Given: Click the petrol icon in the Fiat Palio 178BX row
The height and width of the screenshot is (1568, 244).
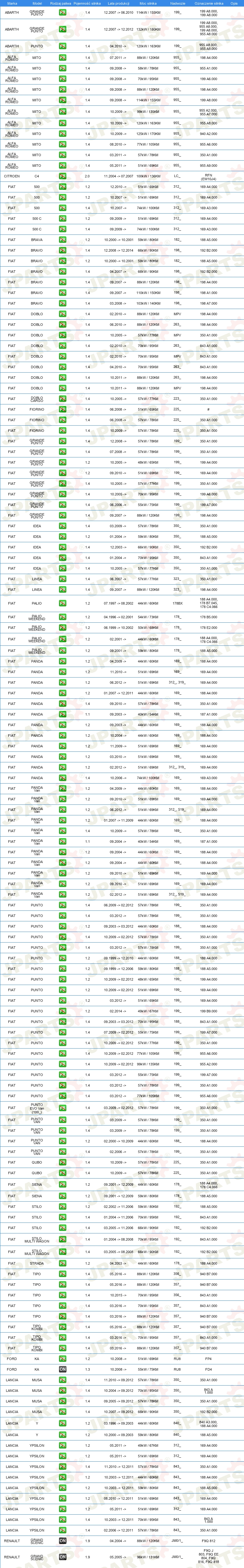Looking at the screenshot, I should click(63, 603).
